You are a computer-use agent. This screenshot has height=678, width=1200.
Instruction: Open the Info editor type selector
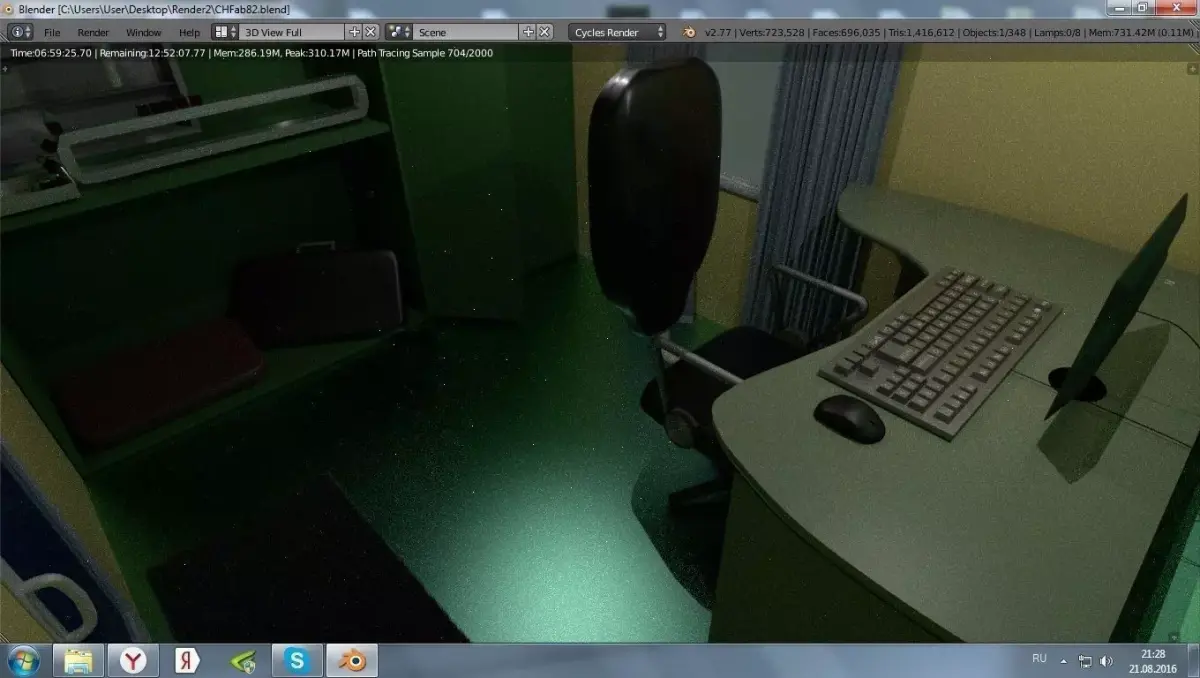21,32
